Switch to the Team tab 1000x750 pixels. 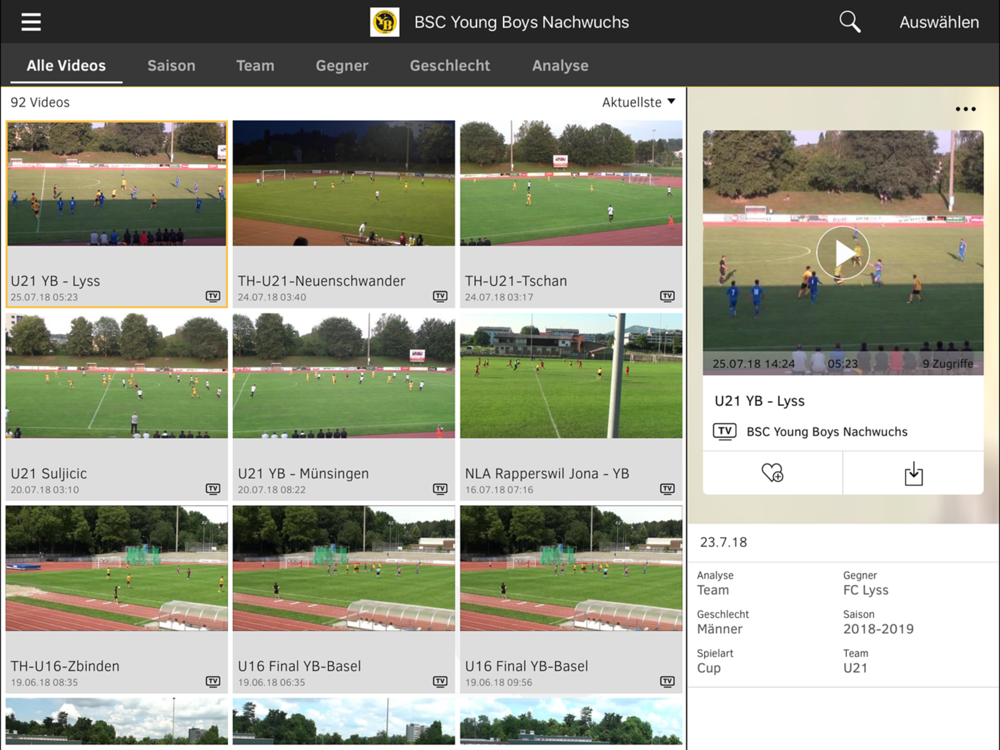point(255,66)
